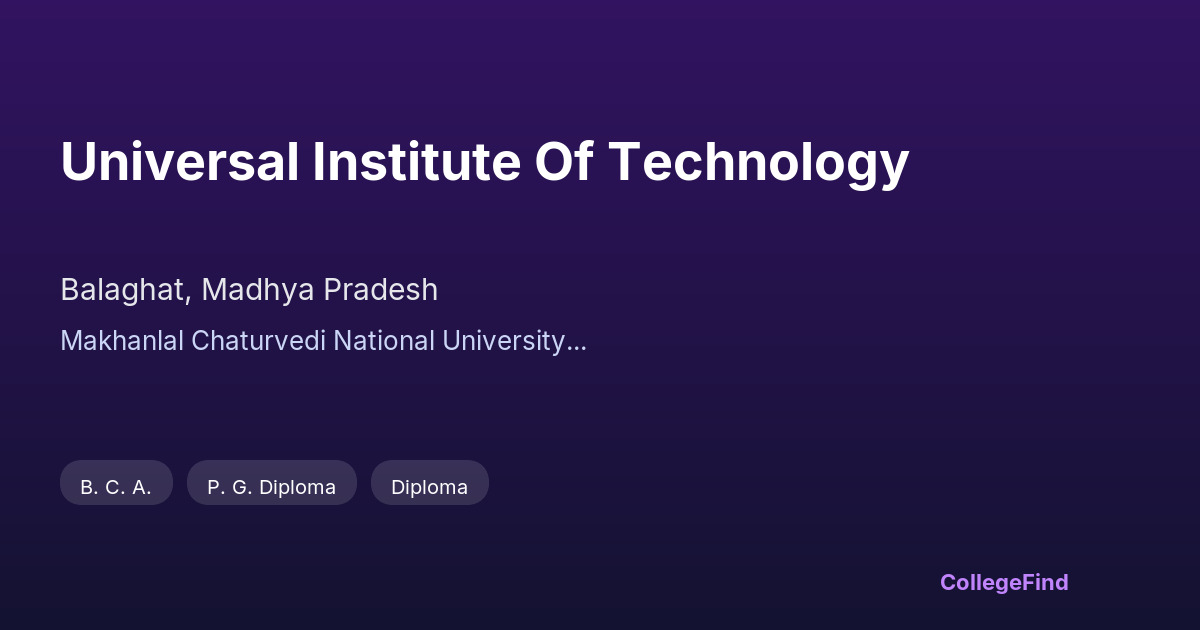Click the word "Universal" in the title
This screenshot has height=630, width=1200.
(179, 162)
